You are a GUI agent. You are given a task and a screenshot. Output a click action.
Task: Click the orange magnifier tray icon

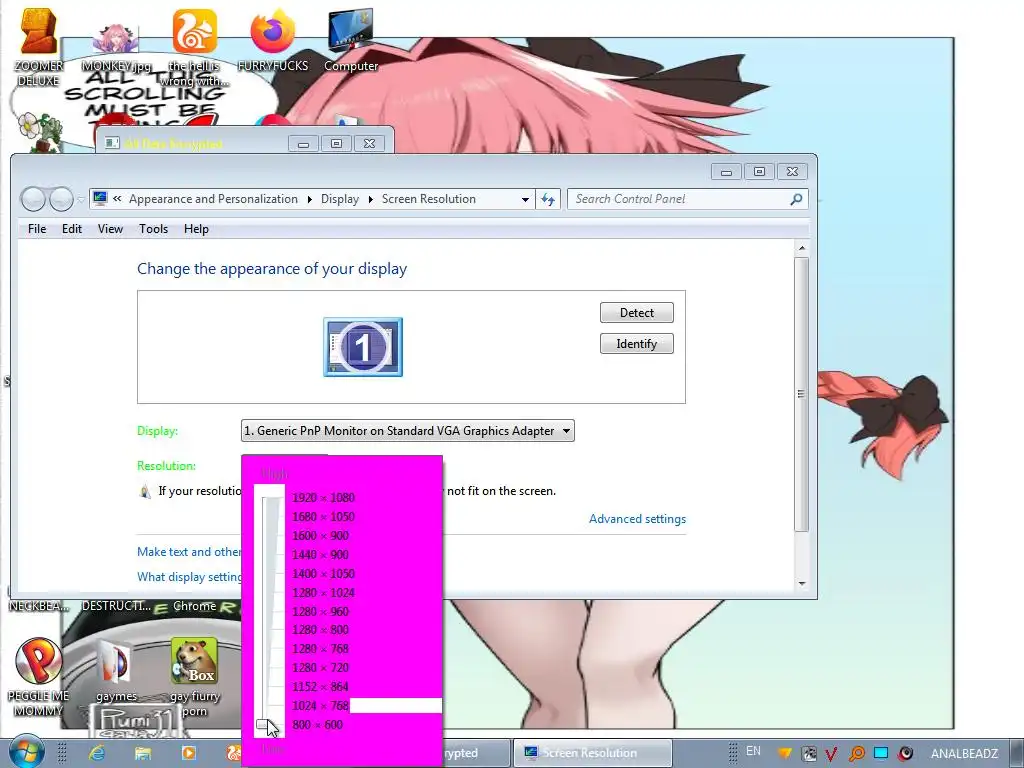pos(857,754)
